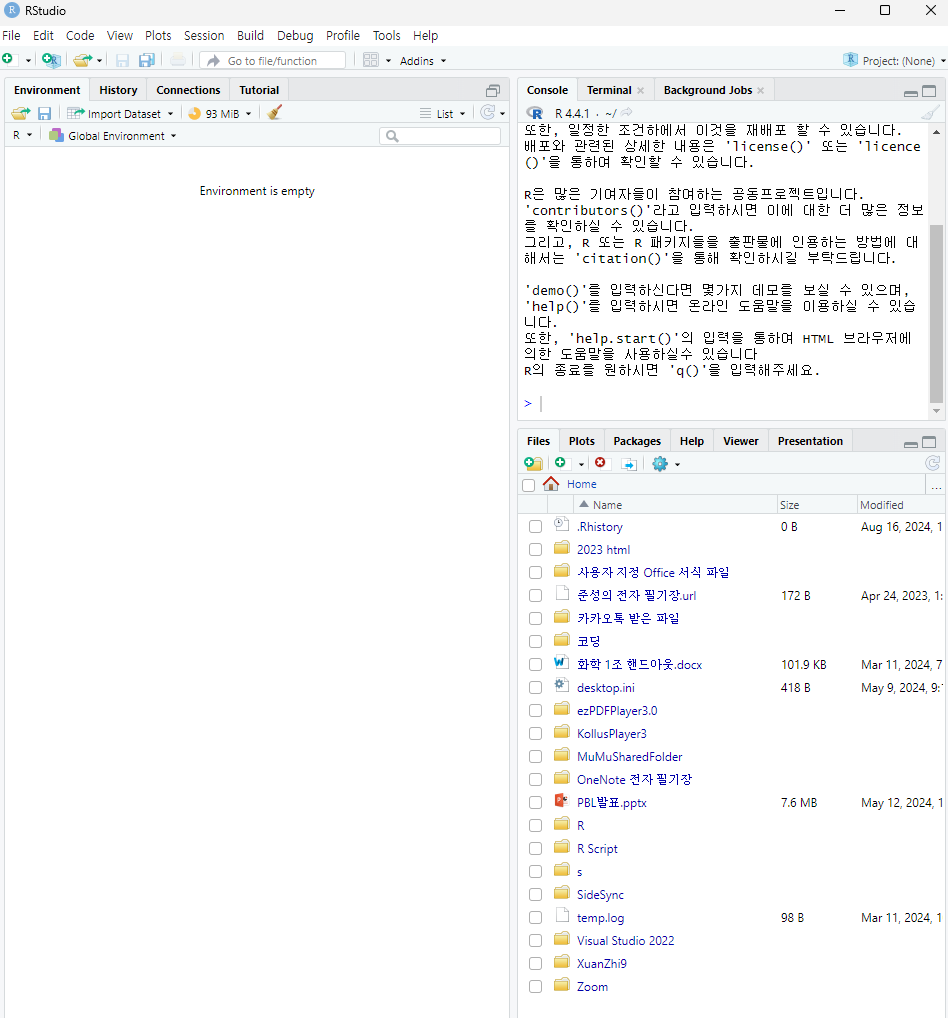Click the Save all documents icon
This screenshot has width=948, height=1018.
[147, 60]
